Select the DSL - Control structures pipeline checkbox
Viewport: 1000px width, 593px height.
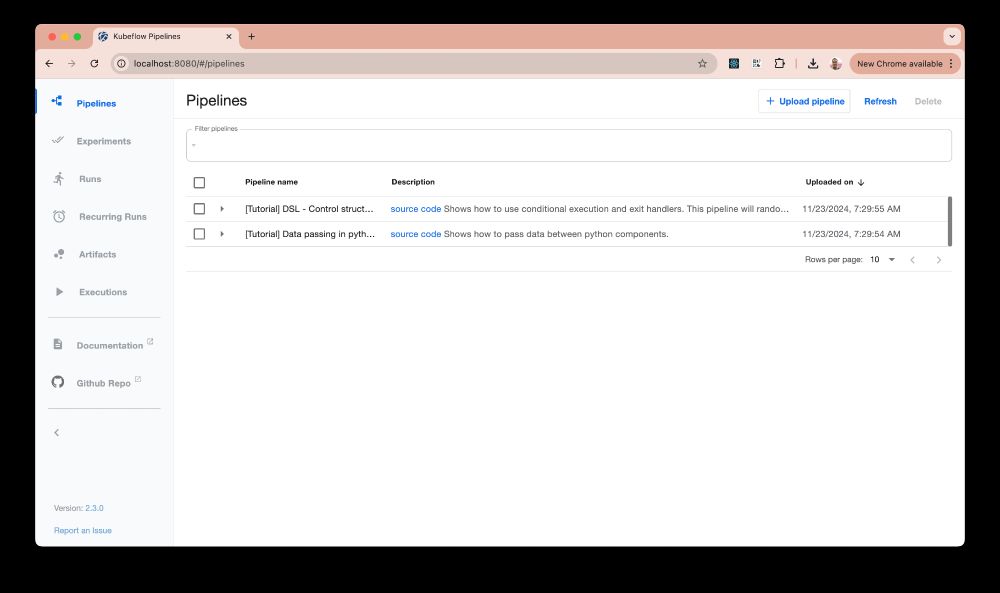(x=200, y=209)
